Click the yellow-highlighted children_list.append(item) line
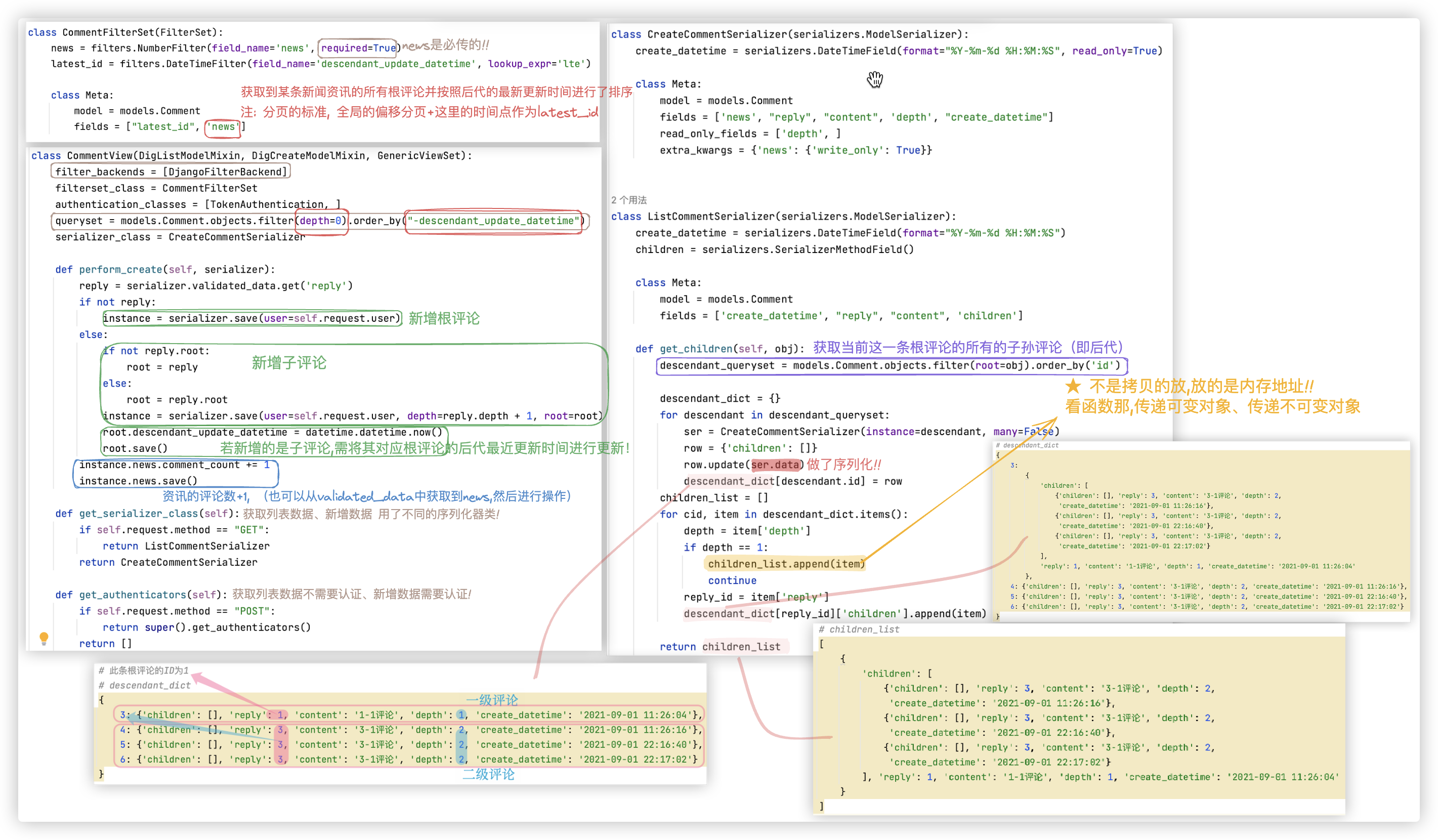Screen dimensions: 1438x840 click(x=786, y=564)
